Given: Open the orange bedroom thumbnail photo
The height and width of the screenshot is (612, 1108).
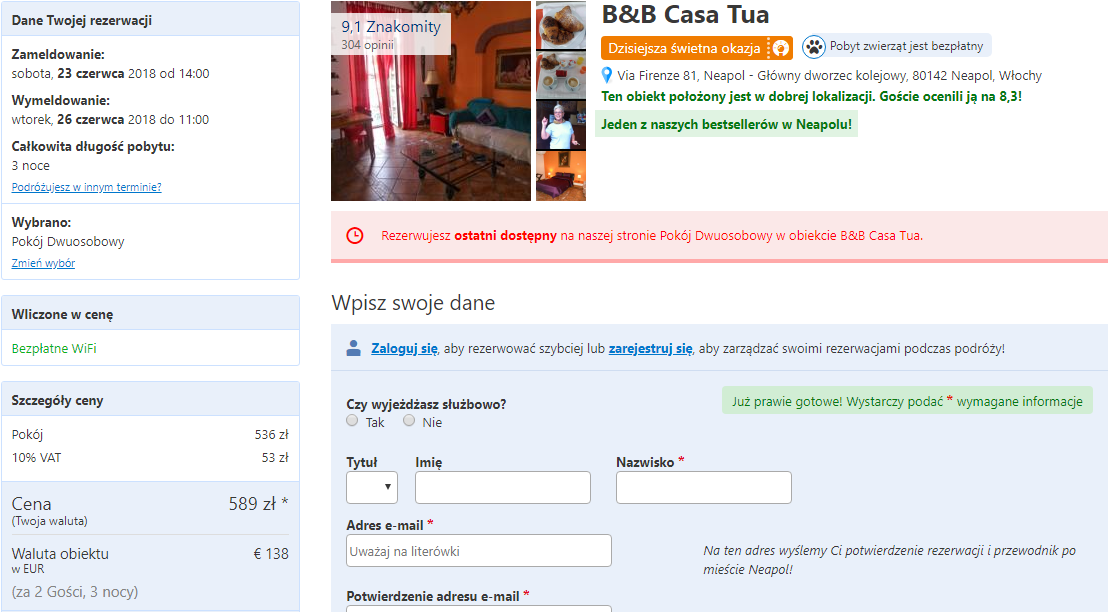Looking at the screenshot, I should click(561, 177).
